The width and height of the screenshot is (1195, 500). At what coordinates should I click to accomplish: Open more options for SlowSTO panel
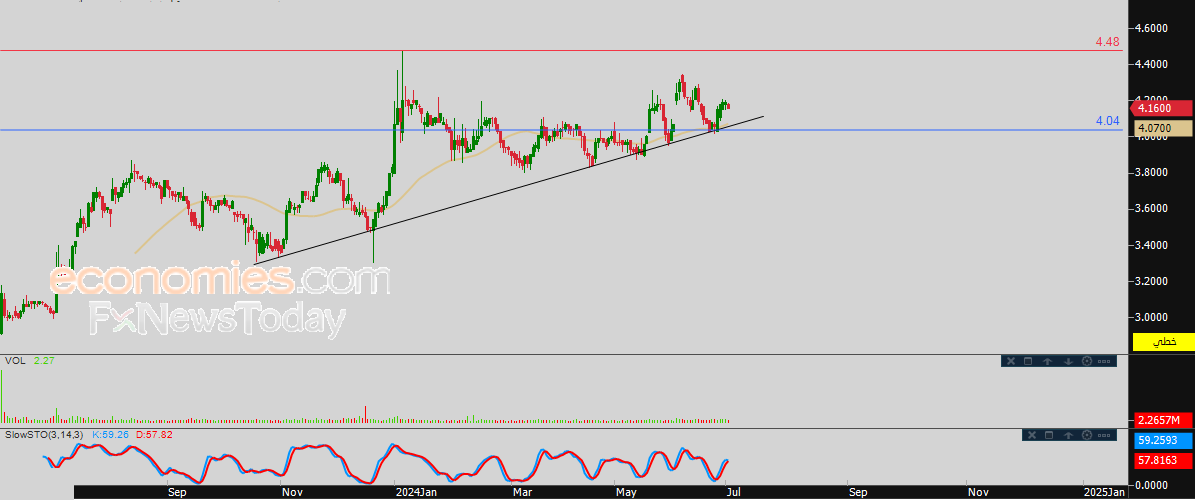pyautogui.click(x=1104, y=435)
